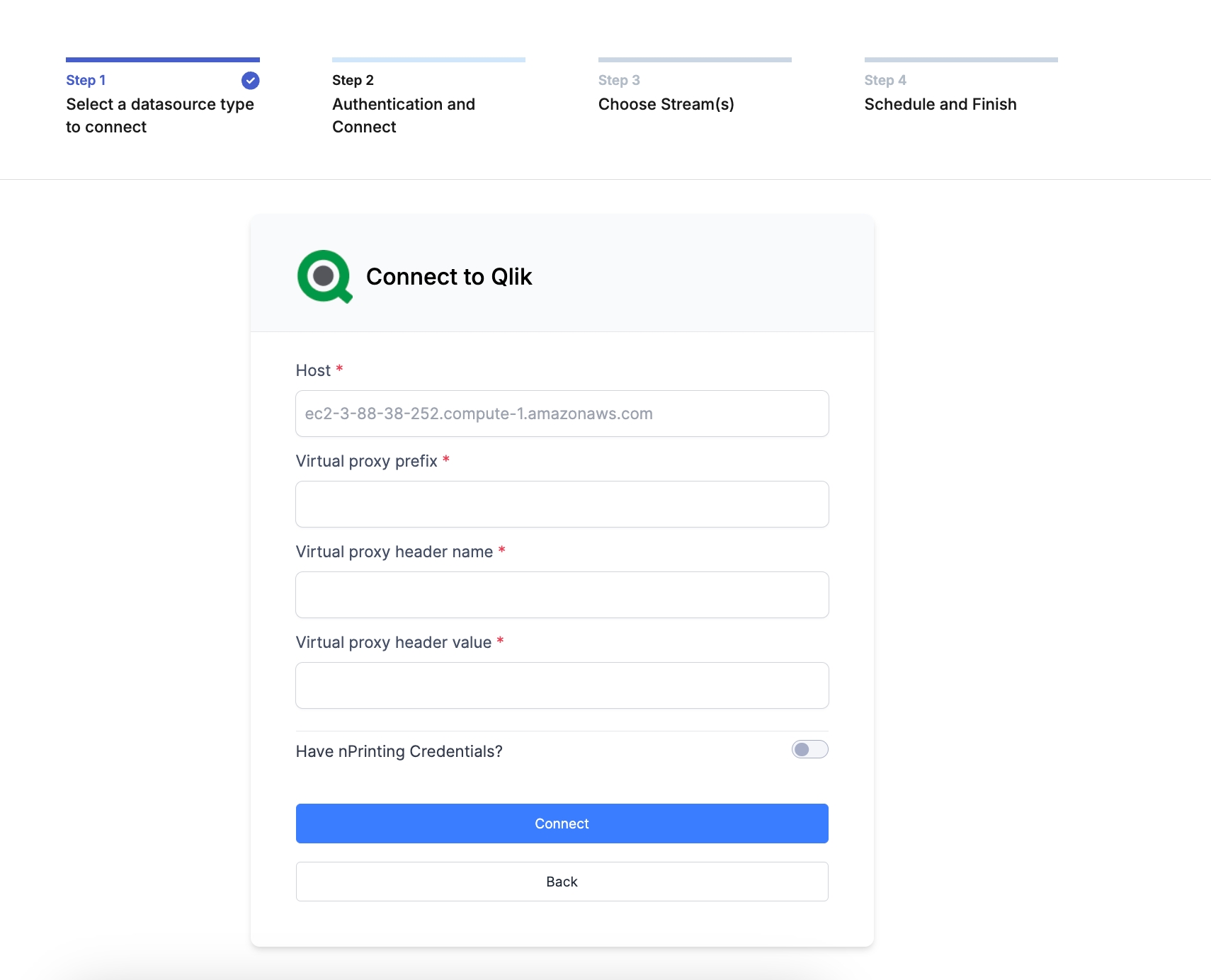
Task: Click the Host field label
Action: coord(313,370)
